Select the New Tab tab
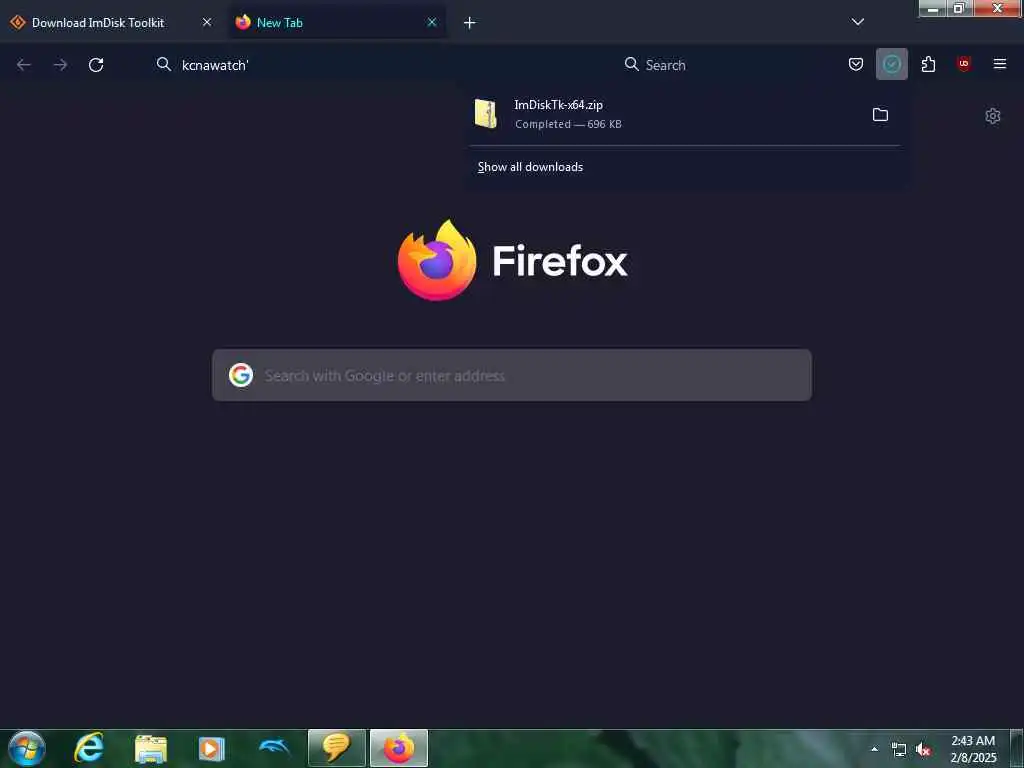The height and width of the screenshot is (768, 1024). 337,22
